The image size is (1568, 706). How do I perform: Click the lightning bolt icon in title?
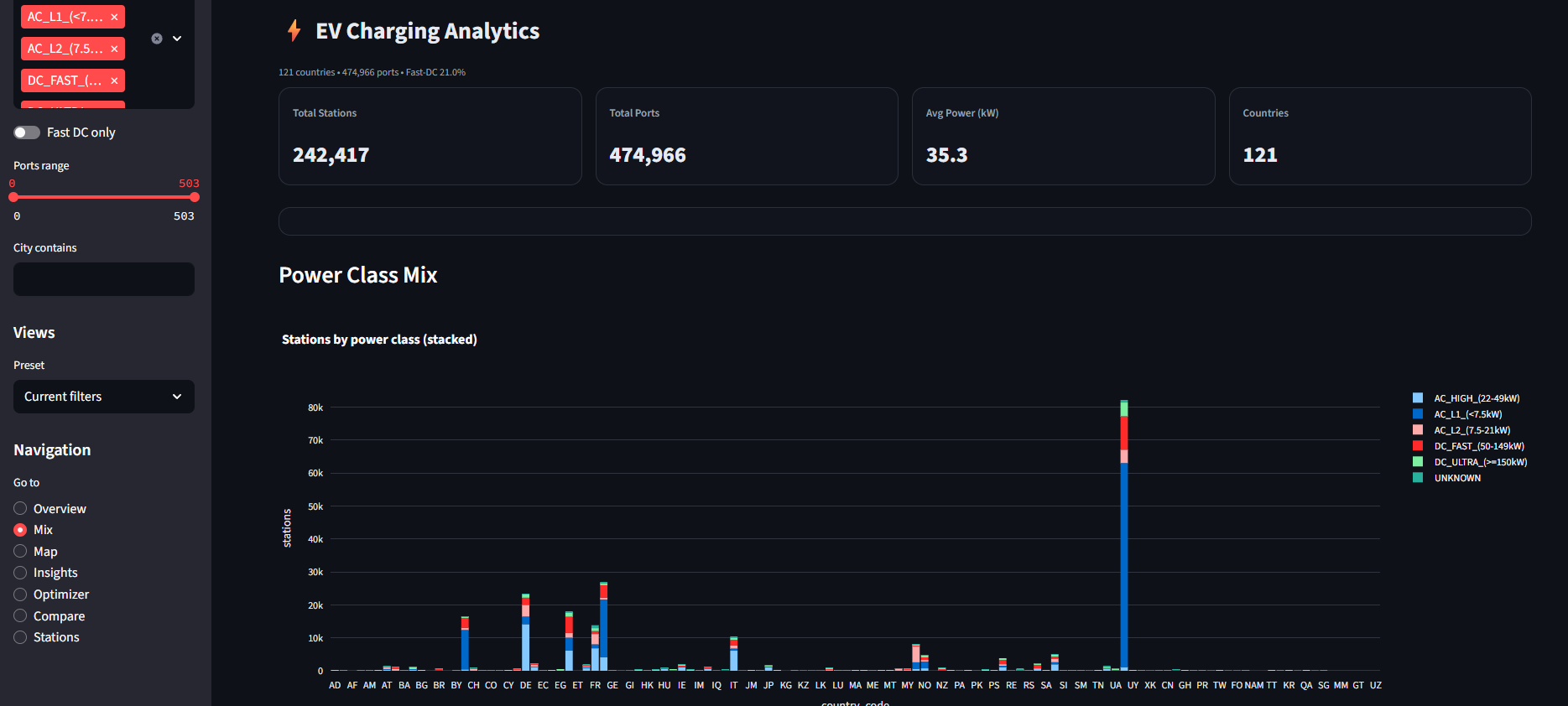(294, 31)
